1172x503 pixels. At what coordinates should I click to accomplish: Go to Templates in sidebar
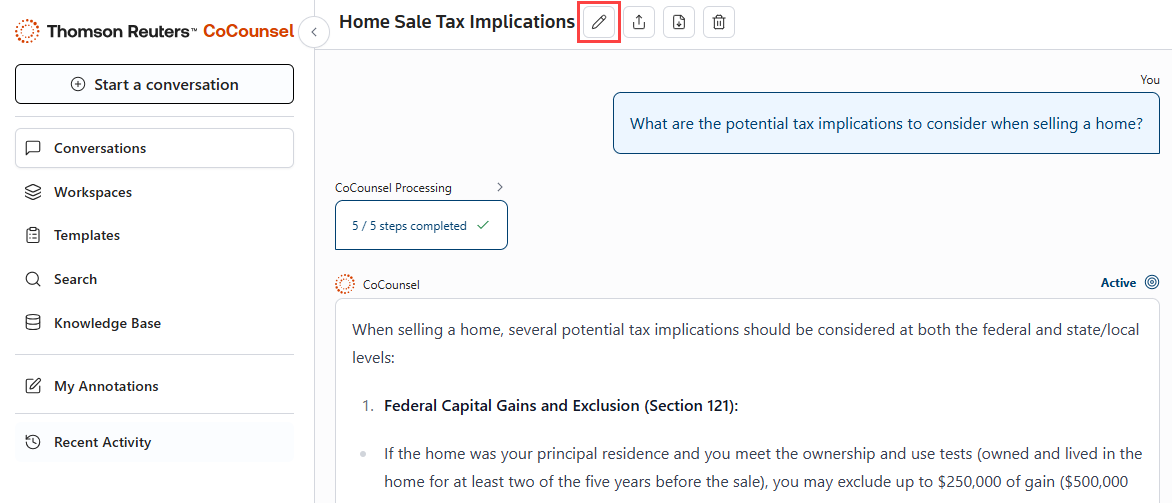pos(87,235)
